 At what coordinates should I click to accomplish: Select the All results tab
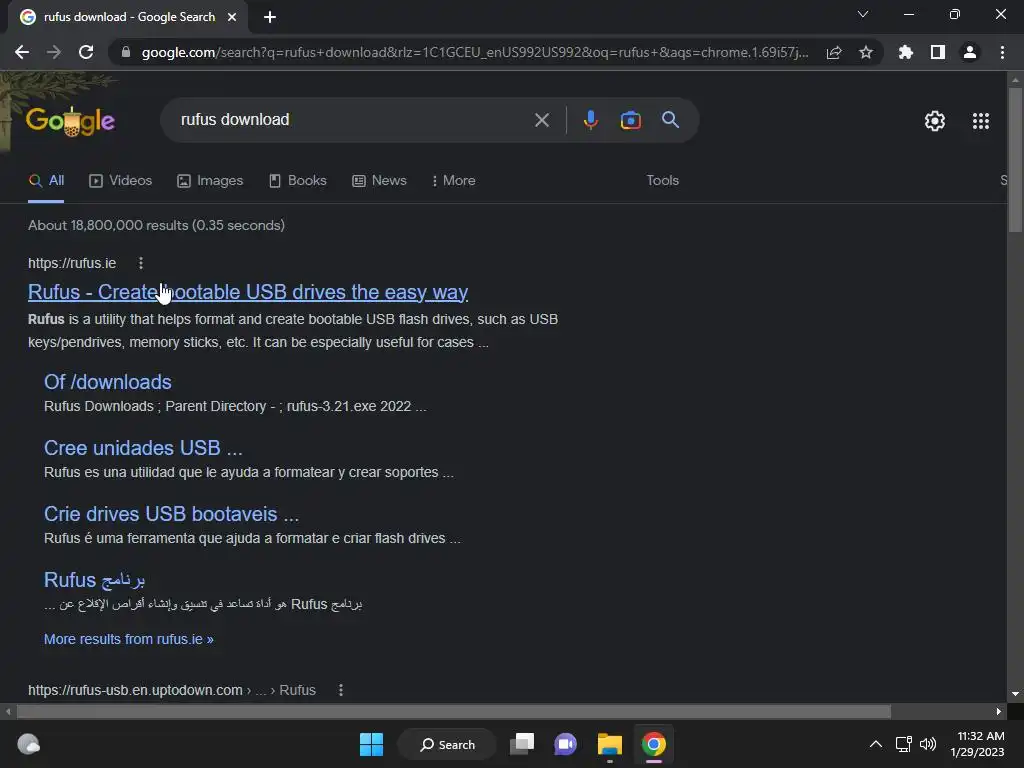coord(46,181)
